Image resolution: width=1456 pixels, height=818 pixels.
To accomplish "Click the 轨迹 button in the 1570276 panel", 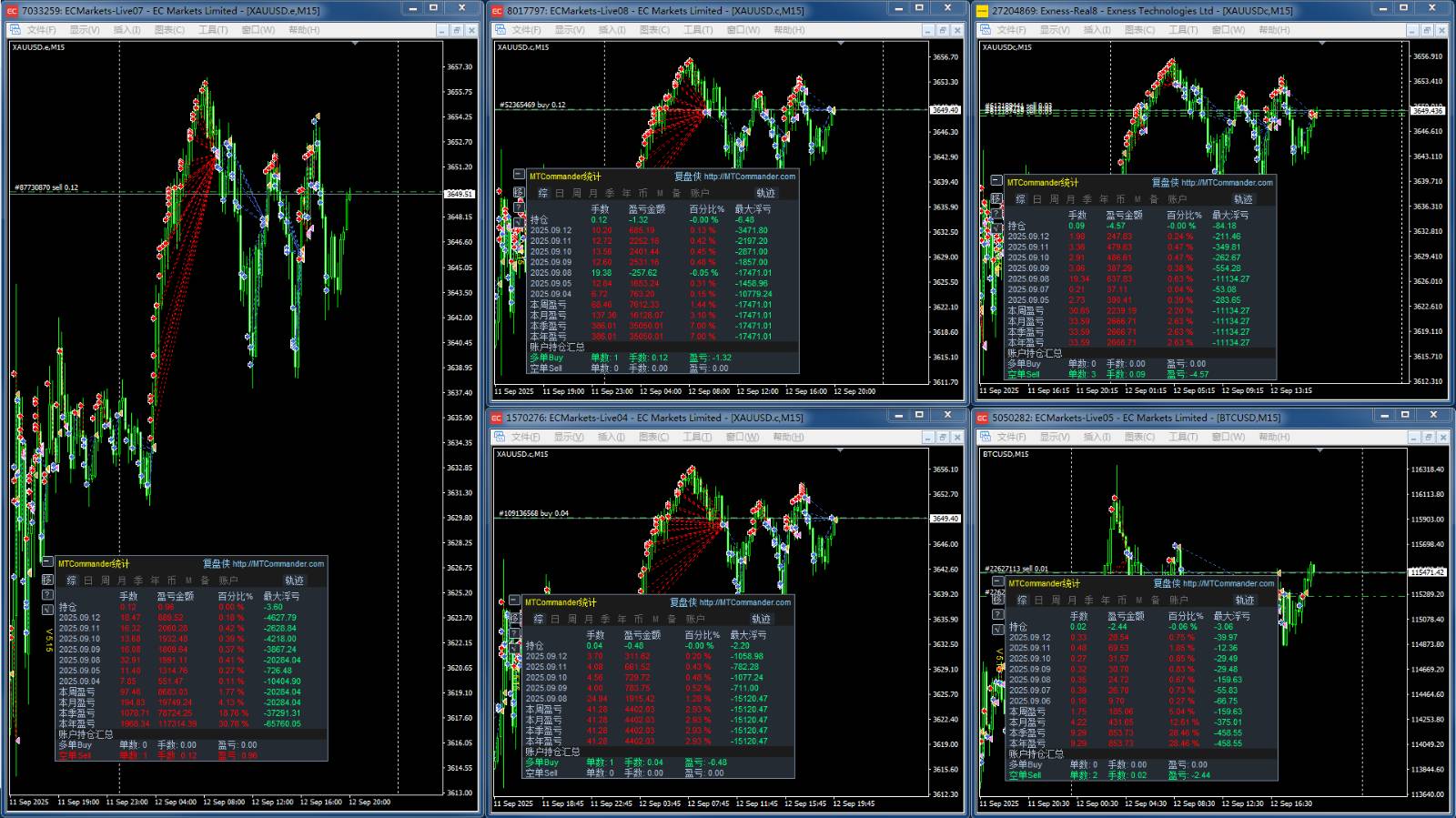I will point(761,619).
